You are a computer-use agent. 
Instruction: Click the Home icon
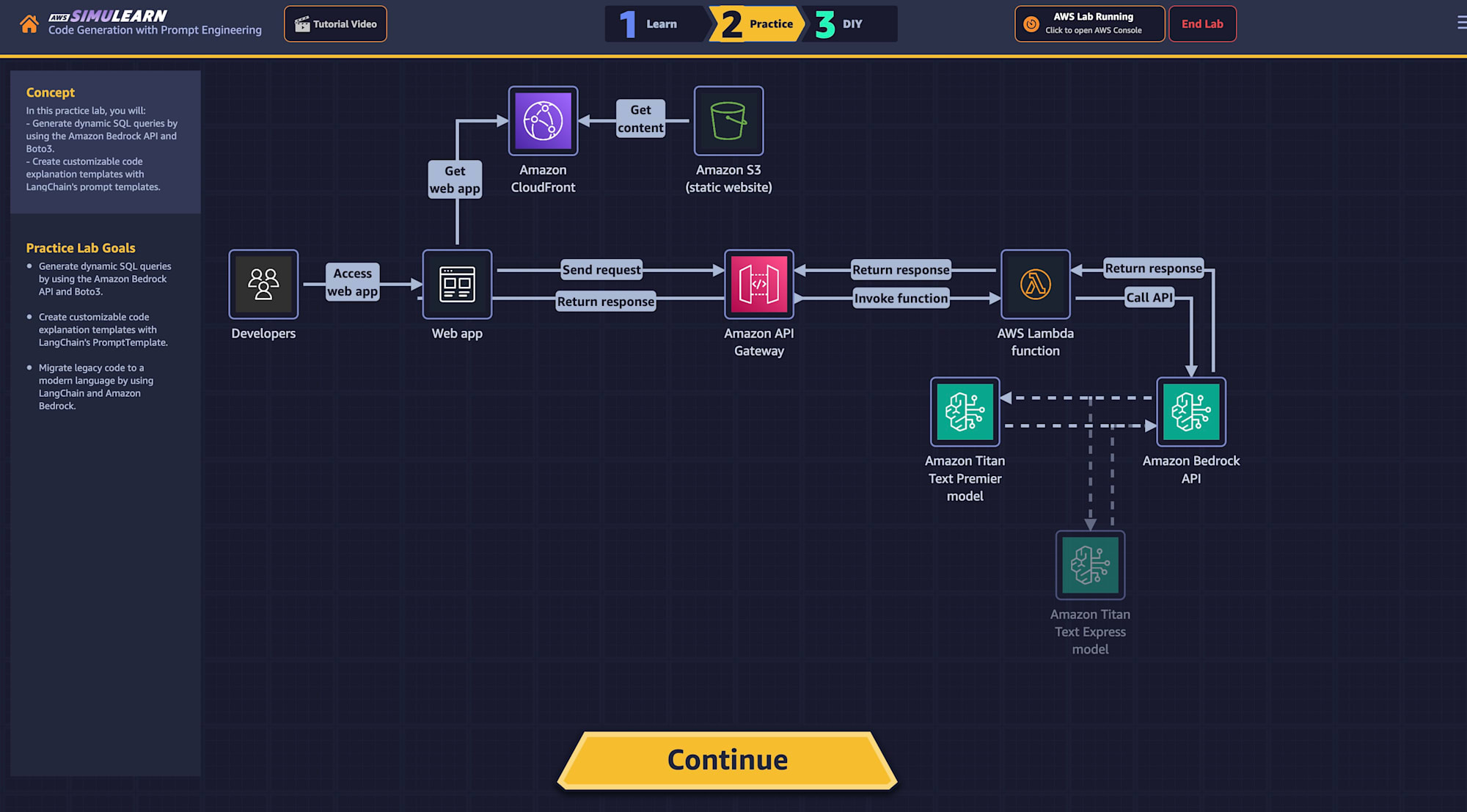29,24
